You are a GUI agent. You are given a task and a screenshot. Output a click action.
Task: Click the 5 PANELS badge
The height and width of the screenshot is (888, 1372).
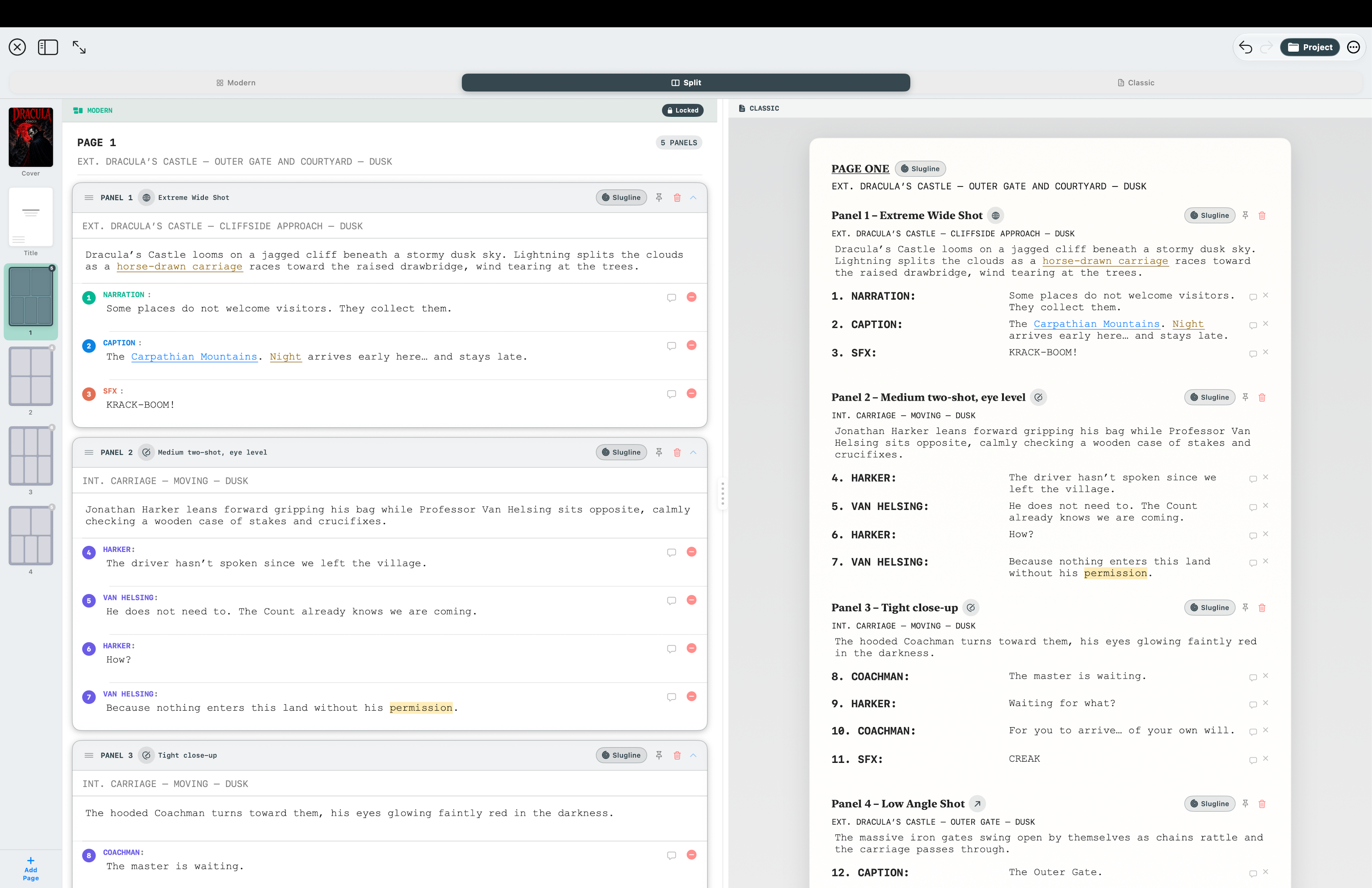click(678, 142)
